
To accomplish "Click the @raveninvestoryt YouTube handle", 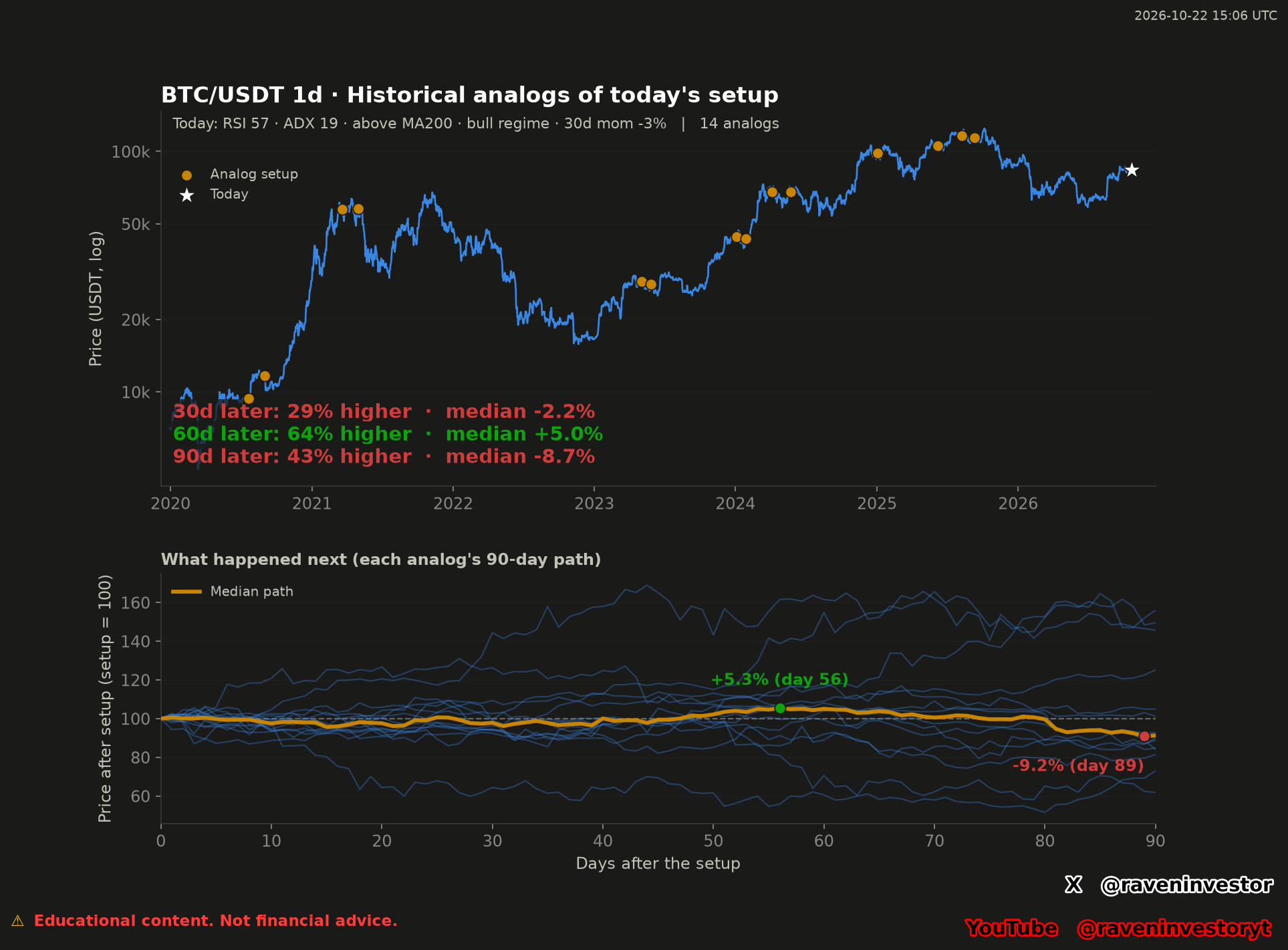I will [x=1174, y=929].
